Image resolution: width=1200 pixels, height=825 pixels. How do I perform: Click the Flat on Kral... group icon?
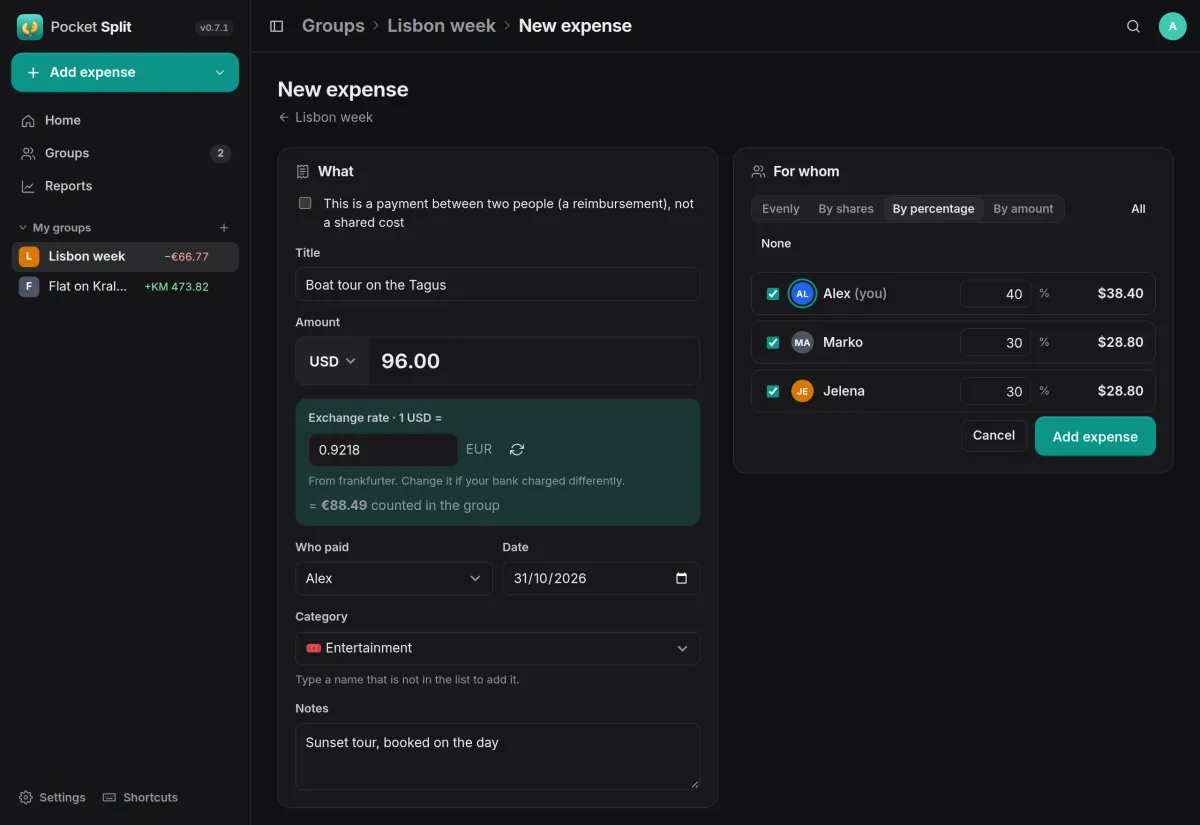point(29,287)
